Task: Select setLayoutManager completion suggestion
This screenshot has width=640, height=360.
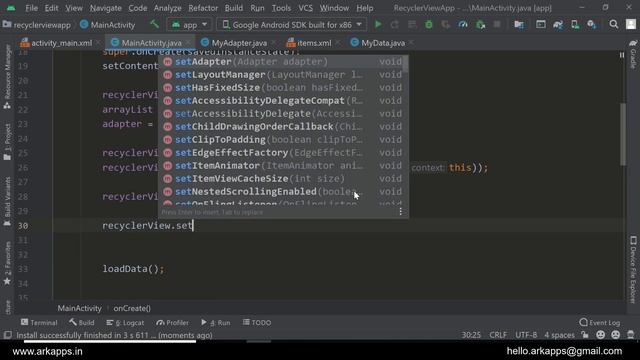Action: pyautogui.click(x=282, y=75)
